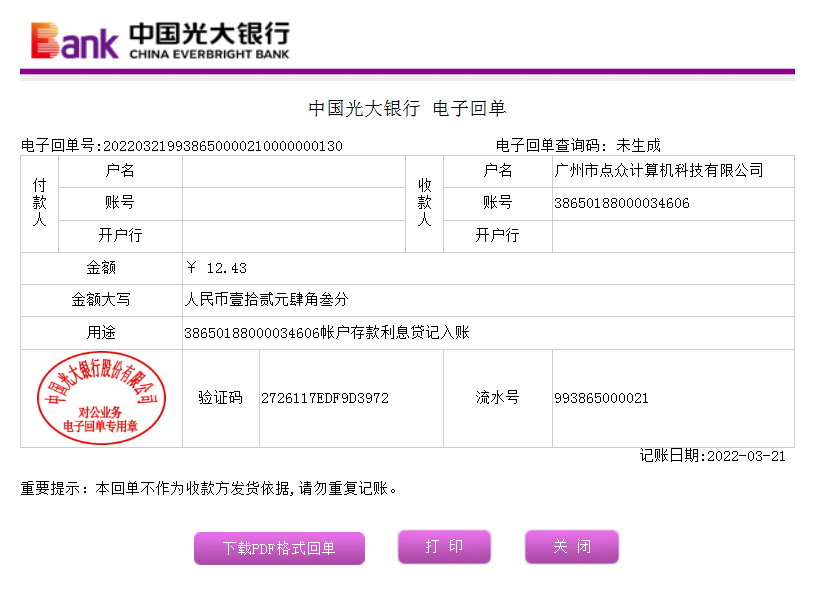Click the 用途 label cell

(x=101, y=333)
